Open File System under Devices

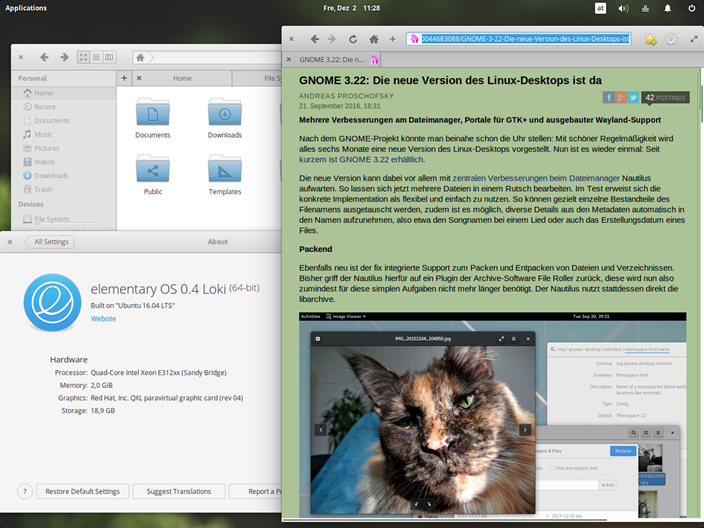coord(64,219)
